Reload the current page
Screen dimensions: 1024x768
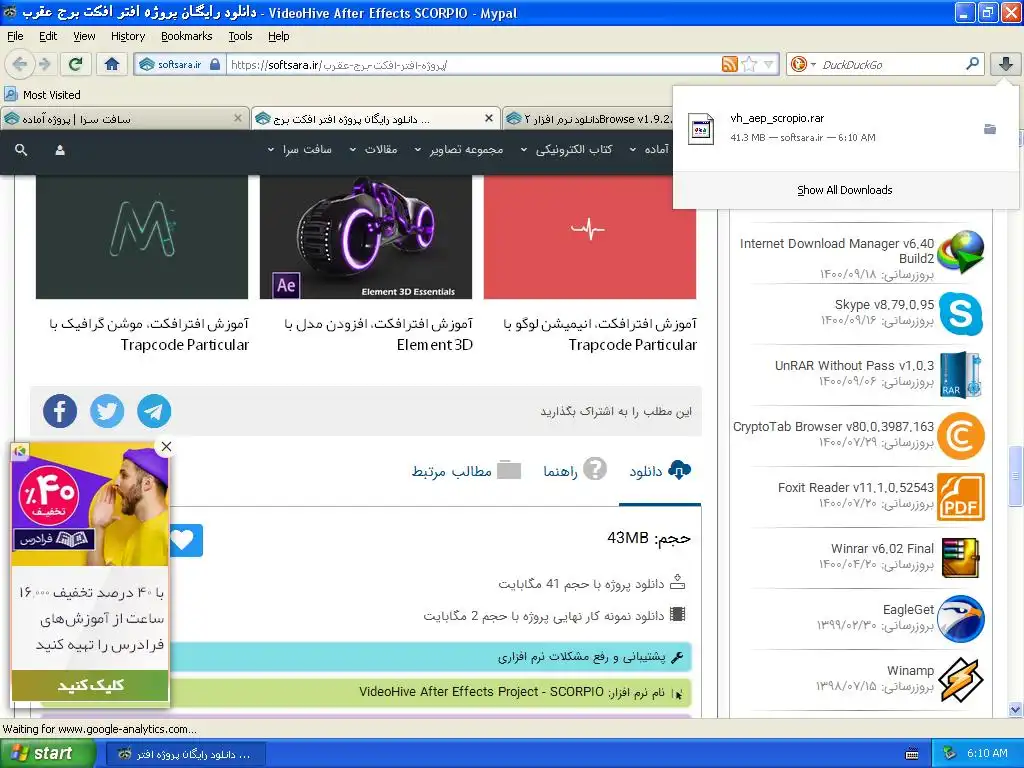[75, 64]
